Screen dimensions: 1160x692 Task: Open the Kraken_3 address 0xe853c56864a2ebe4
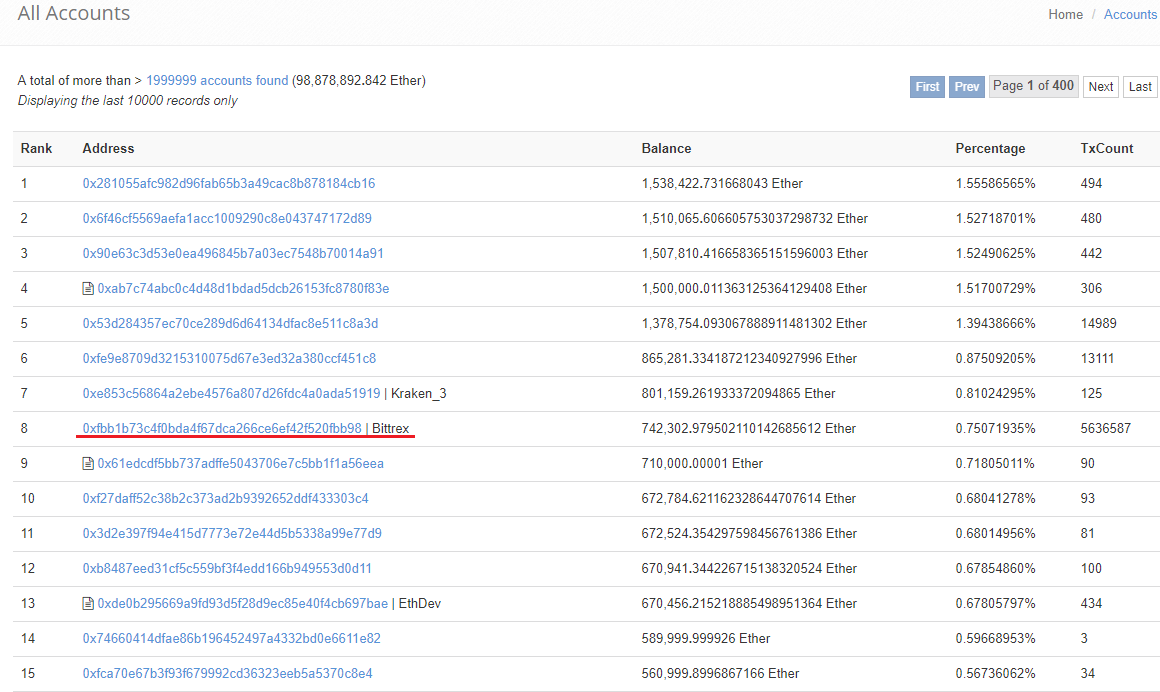coord(232,394)
